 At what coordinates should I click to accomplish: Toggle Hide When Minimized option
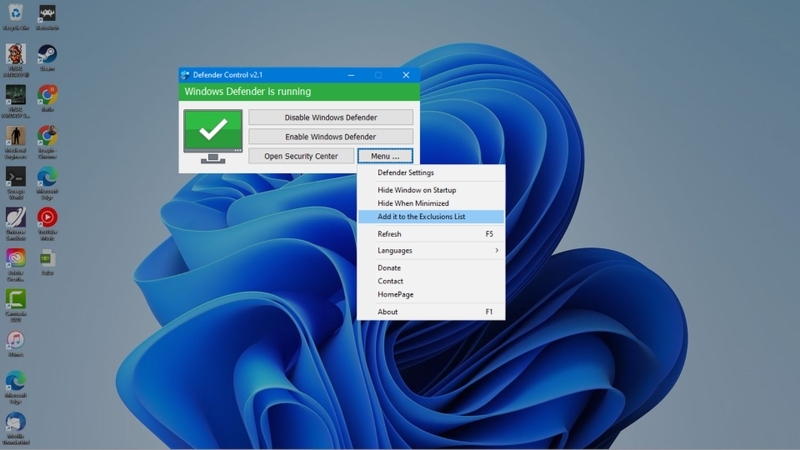431,203
